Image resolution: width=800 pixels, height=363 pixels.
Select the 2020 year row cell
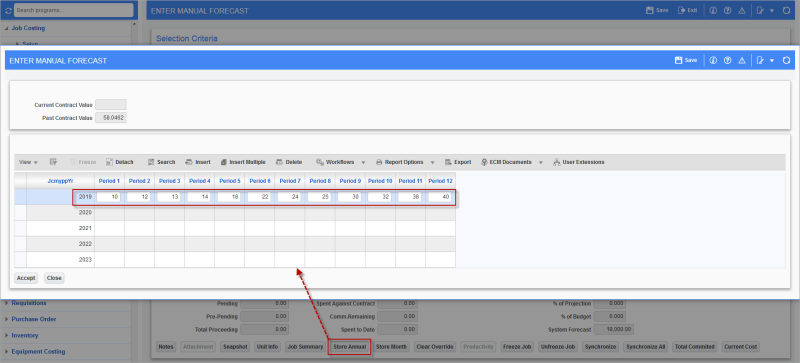(x=60, y=213)
